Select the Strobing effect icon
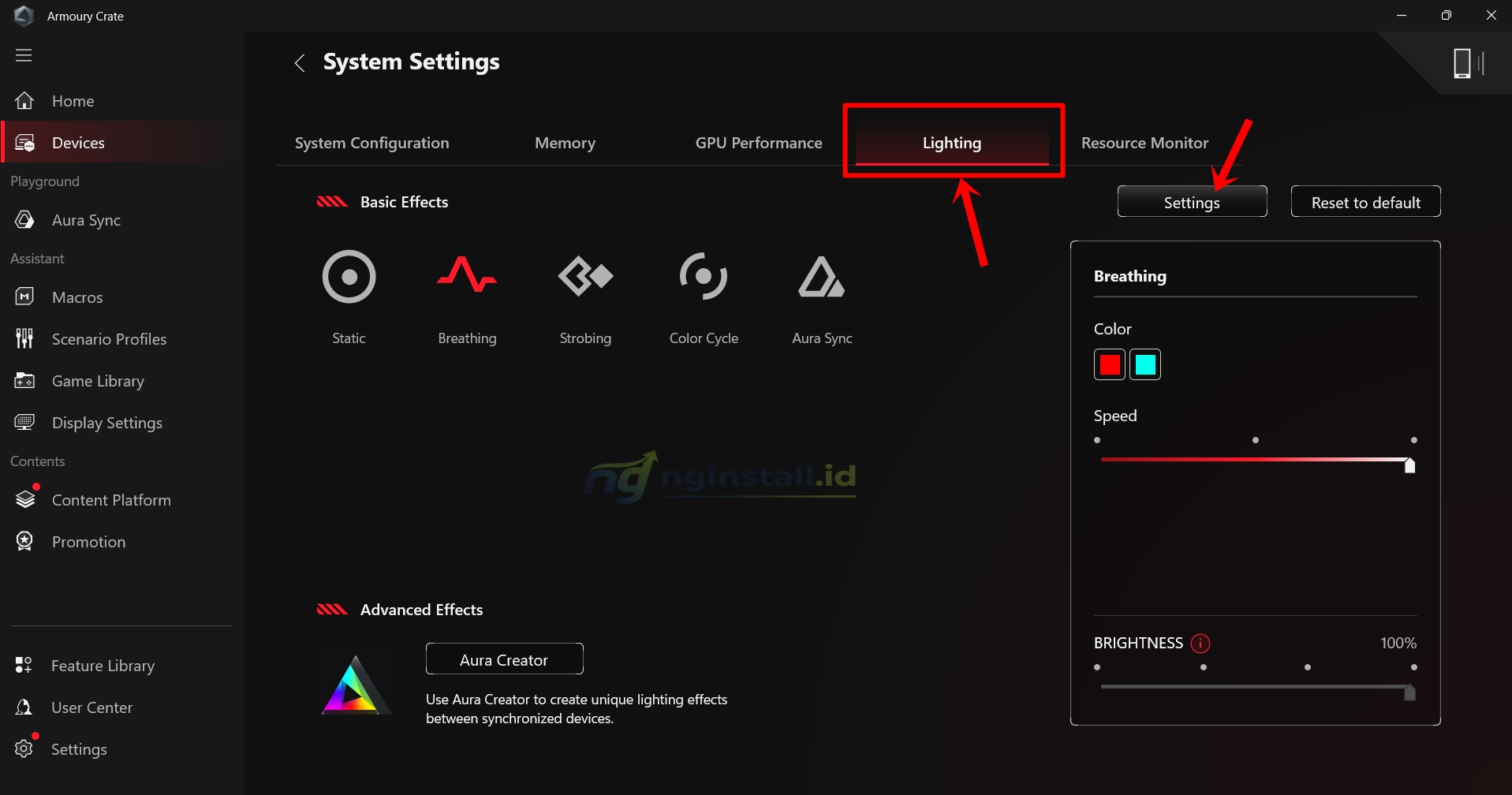This screenshot has width=1512, height=795. (x=585, y=276)
